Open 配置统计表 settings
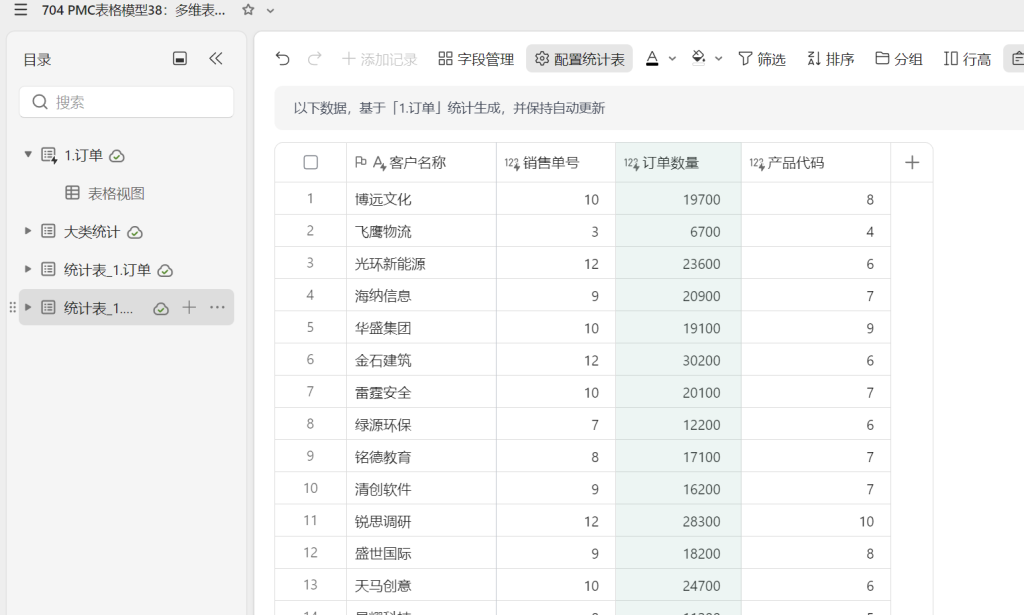The height and width of the screenshot is (615, 1024). (579, 59)
